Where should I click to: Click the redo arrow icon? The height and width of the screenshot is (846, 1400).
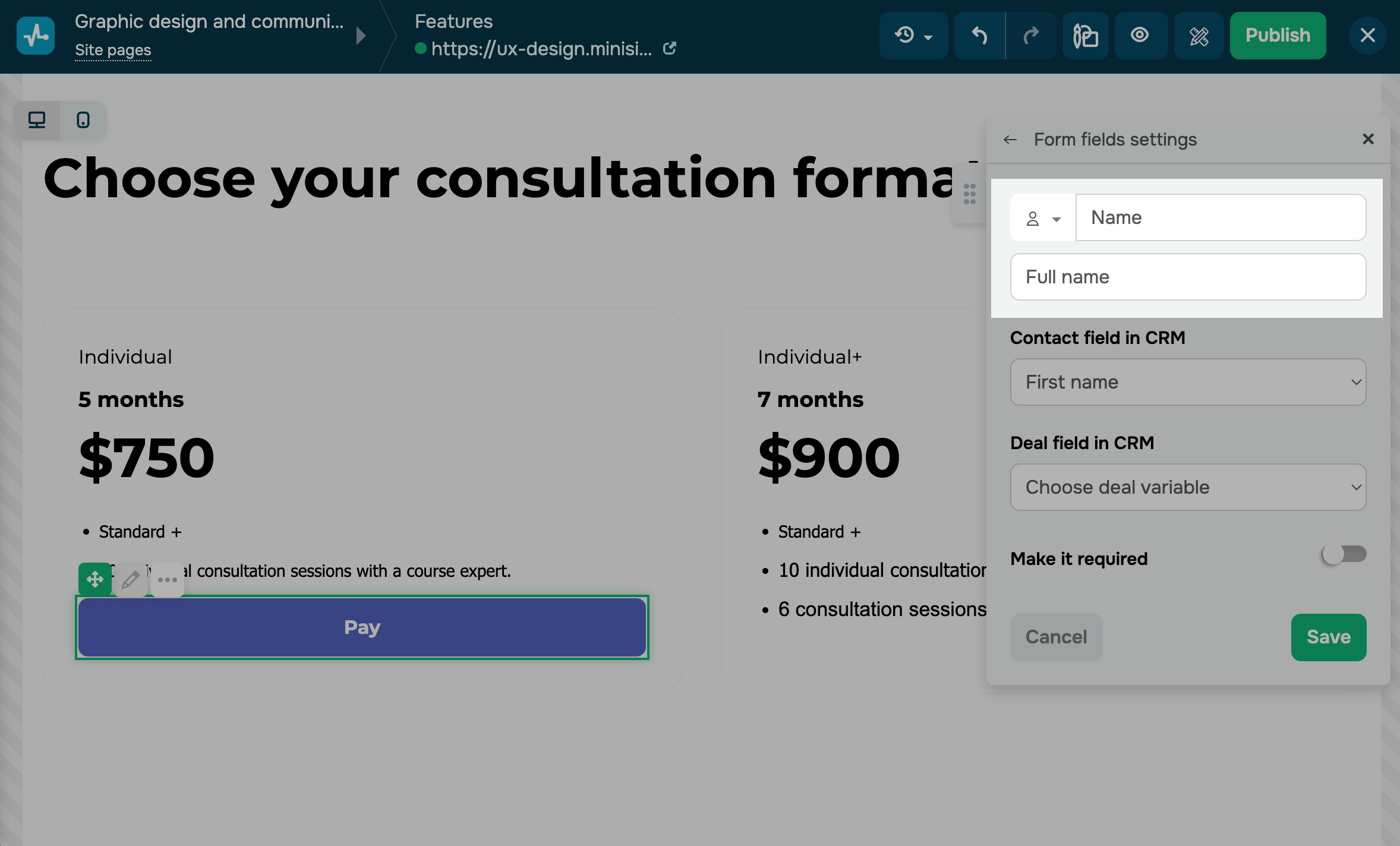[1031, 36]
